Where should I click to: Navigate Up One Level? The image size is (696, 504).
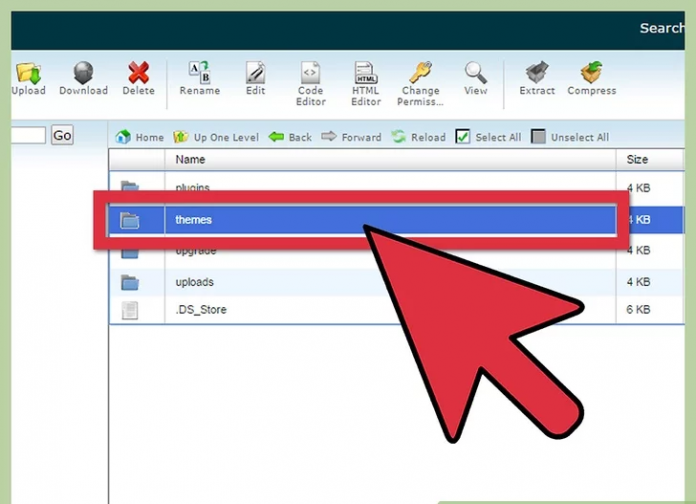click(x=216, y=137)
